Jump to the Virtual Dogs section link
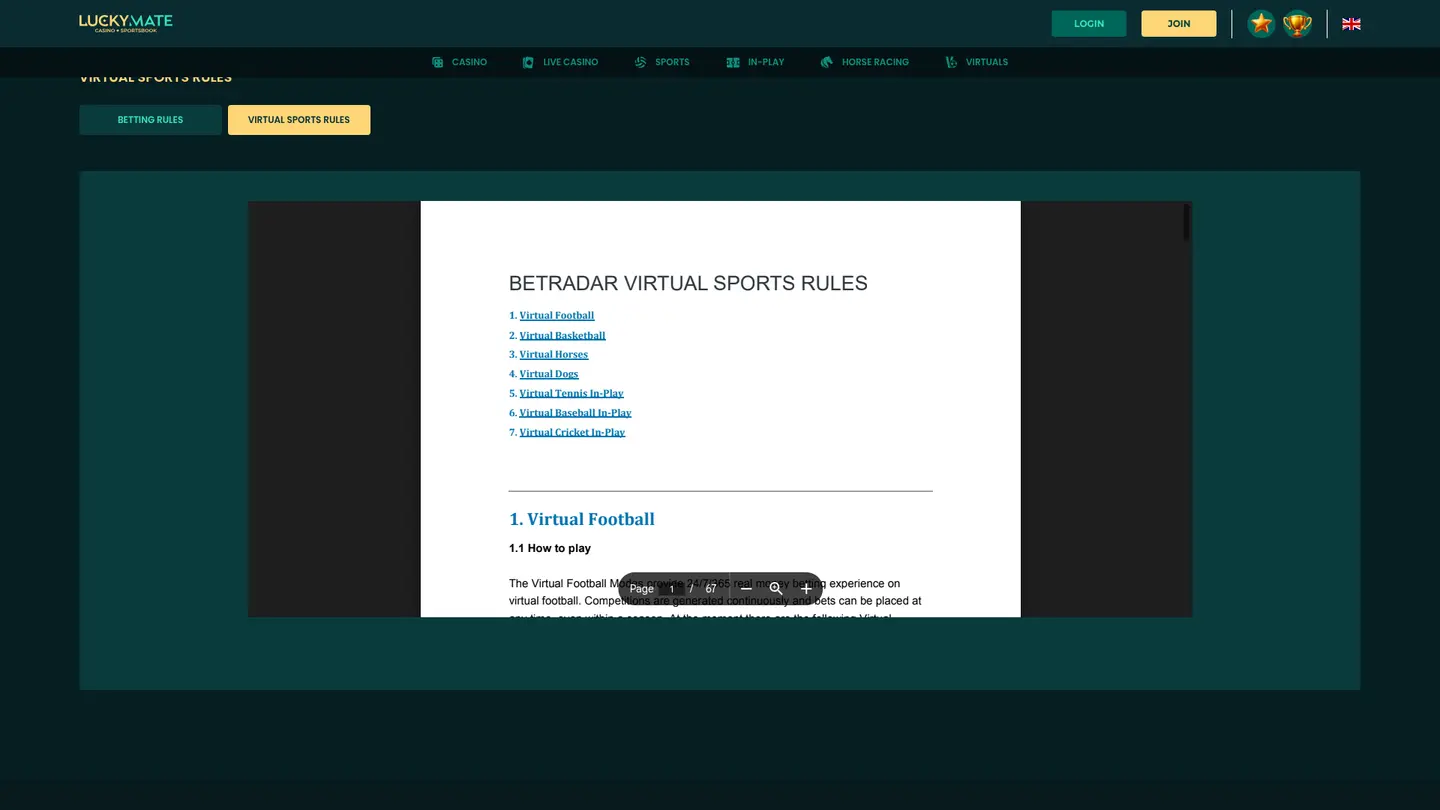This screenshot has height=810, width=1440. 549,374
